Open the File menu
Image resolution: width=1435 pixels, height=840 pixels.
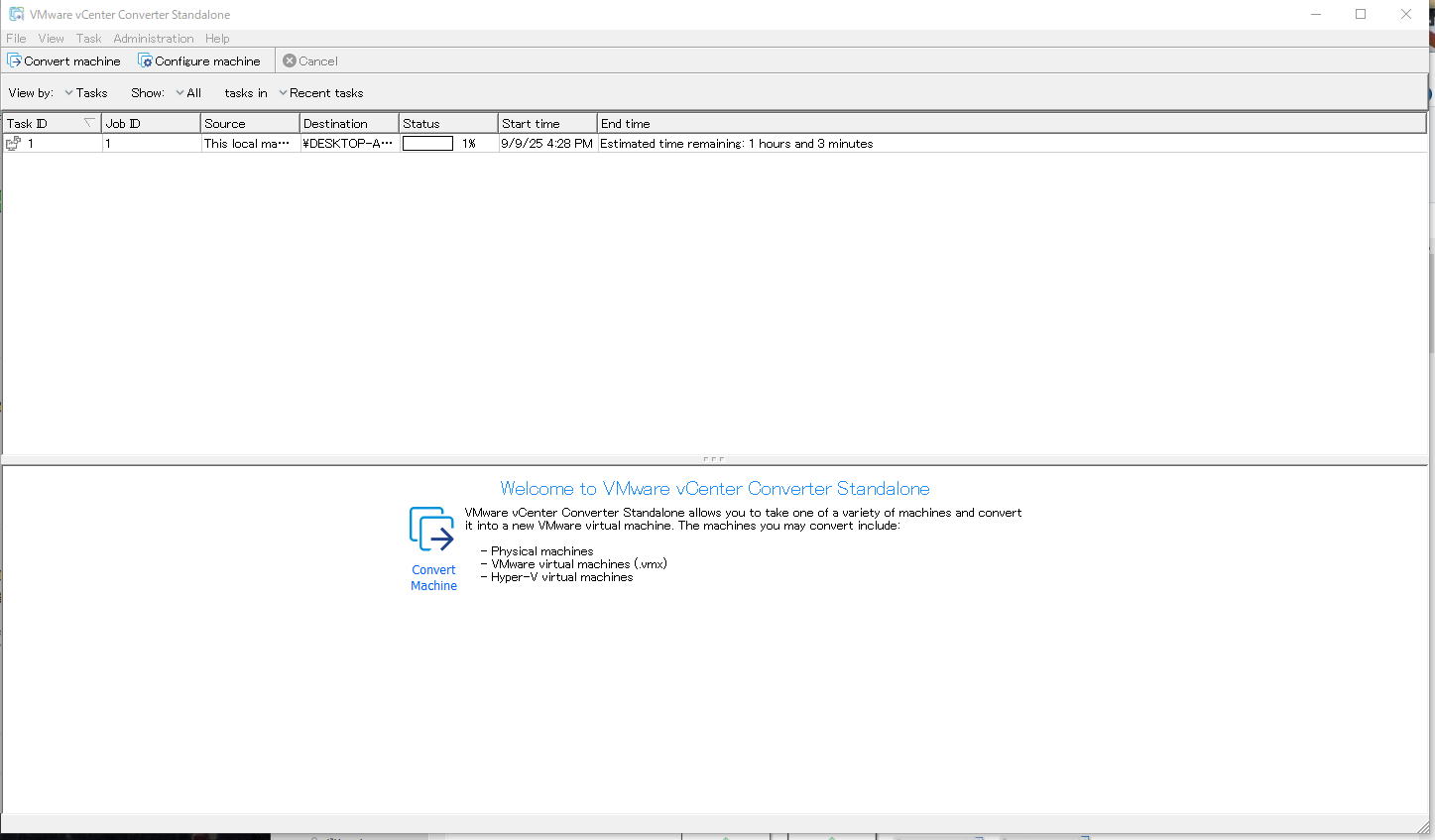(16, 39)
